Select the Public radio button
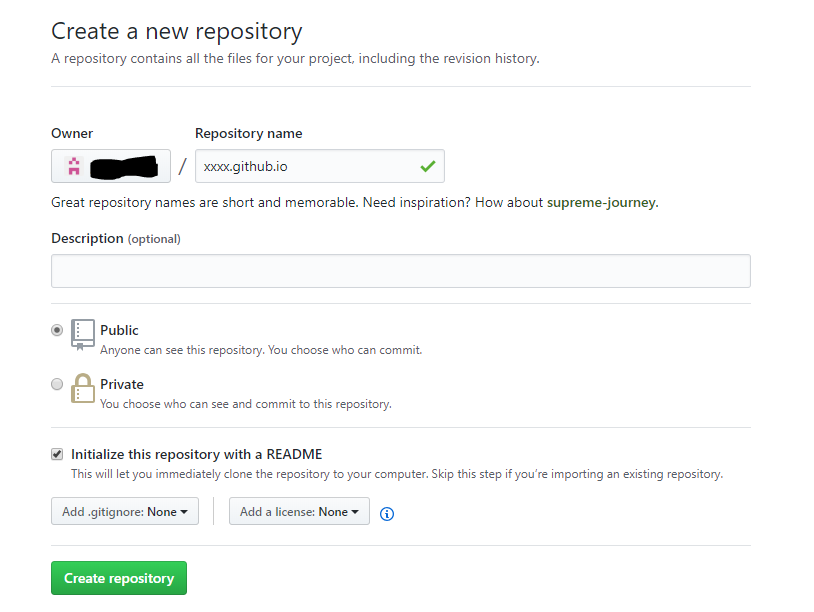 click(x=57, y=330)
